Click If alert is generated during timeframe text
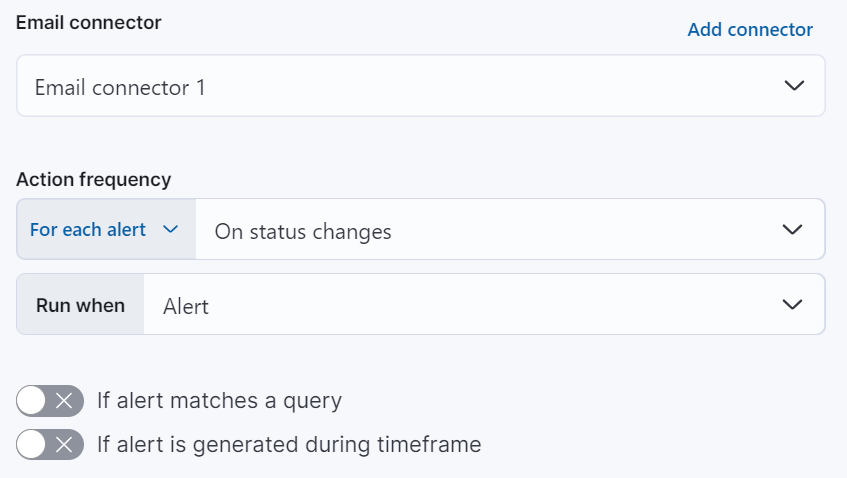This screenshot has width=847, height=478. (x=289, y=444)
